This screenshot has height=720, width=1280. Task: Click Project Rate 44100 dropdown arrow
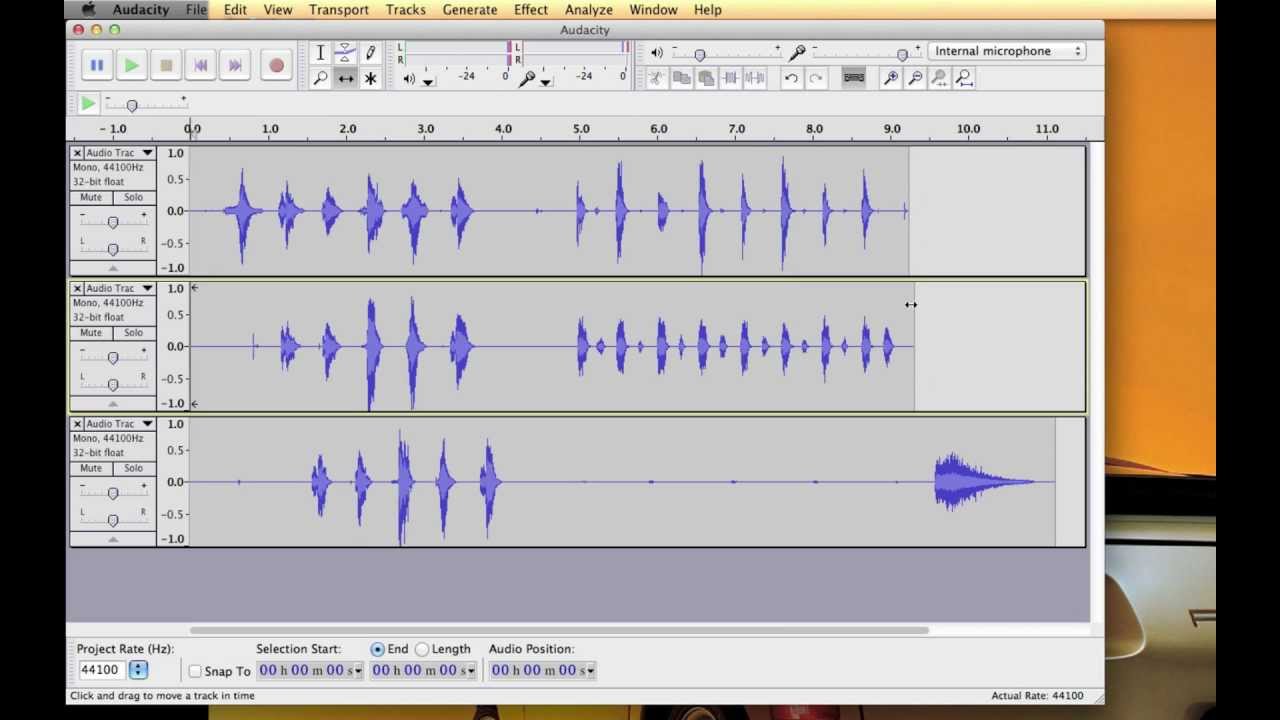point(138,670)
